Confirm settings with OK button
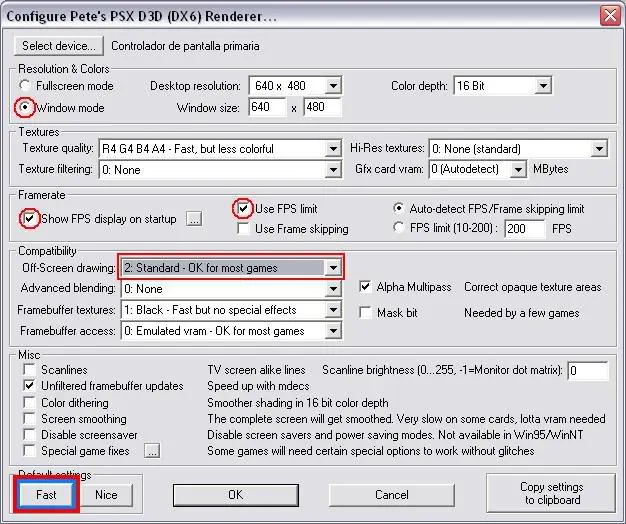This screenshot has height=524, width=626. (x=236, y=495)
